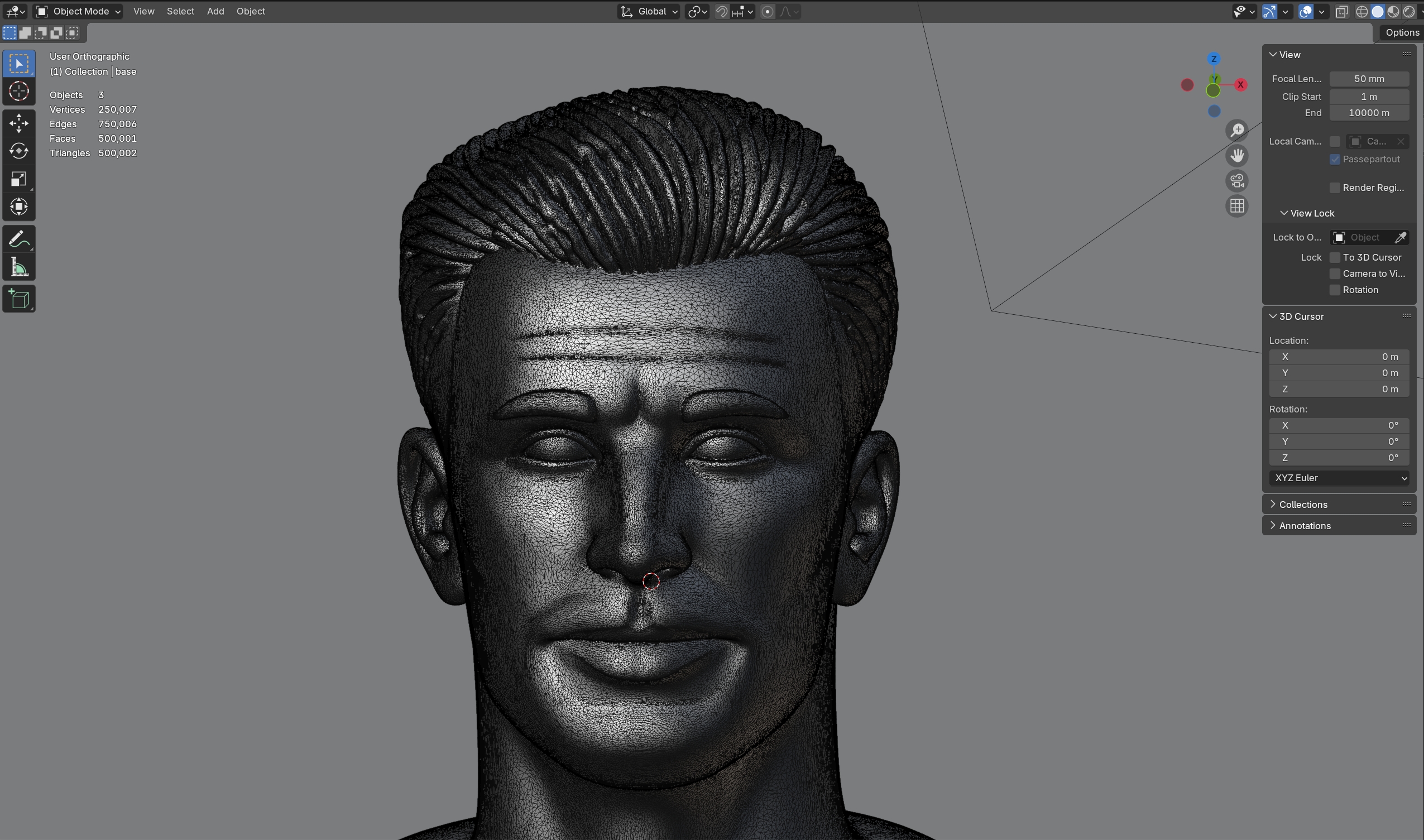Image resolution: width=1424 pixels, height=840 pixels.
Task: Click the Focal Length field
Action: click(1369, 79)
